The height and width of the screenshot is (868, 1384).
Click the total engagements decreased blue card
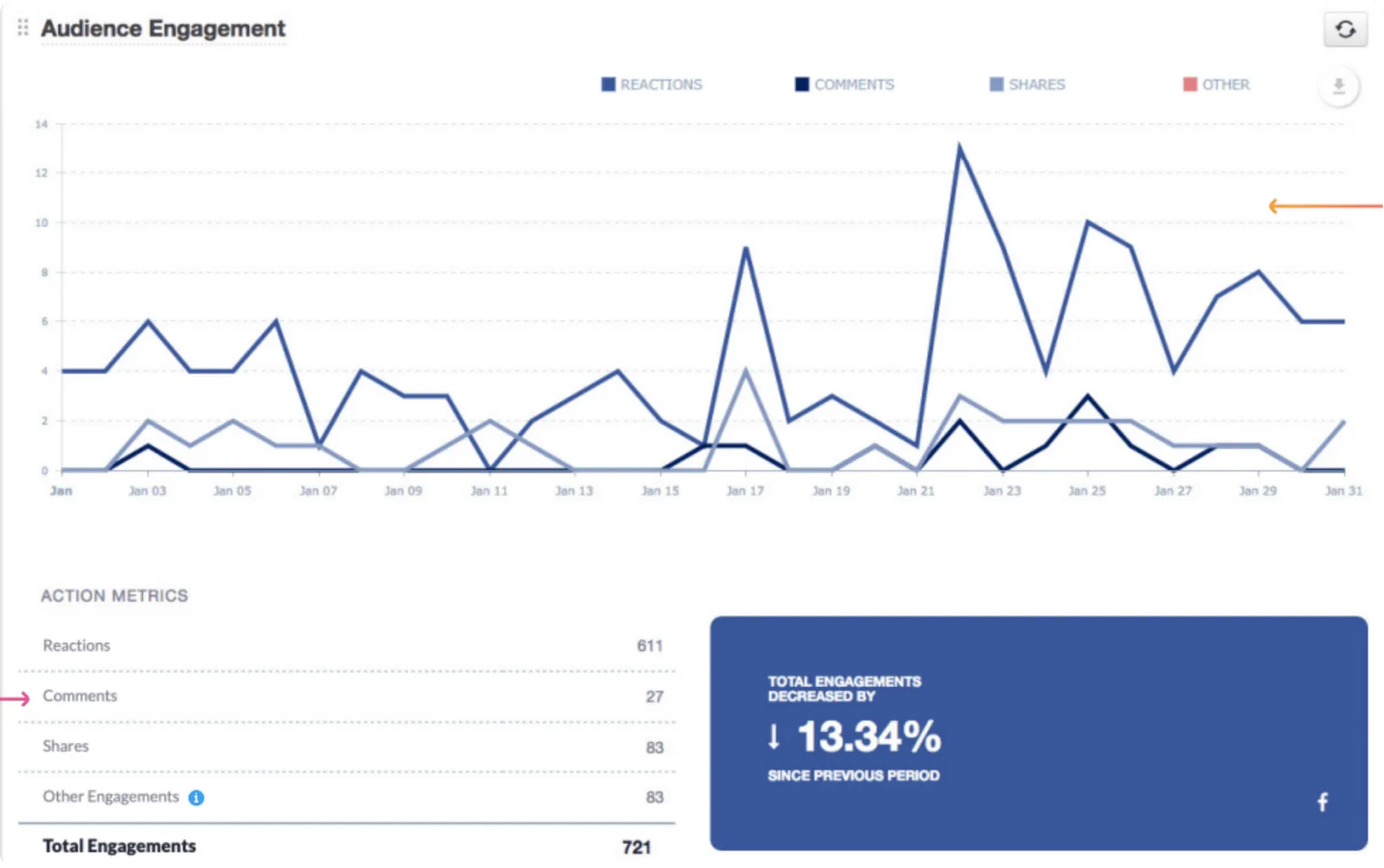coord(1038,733)
